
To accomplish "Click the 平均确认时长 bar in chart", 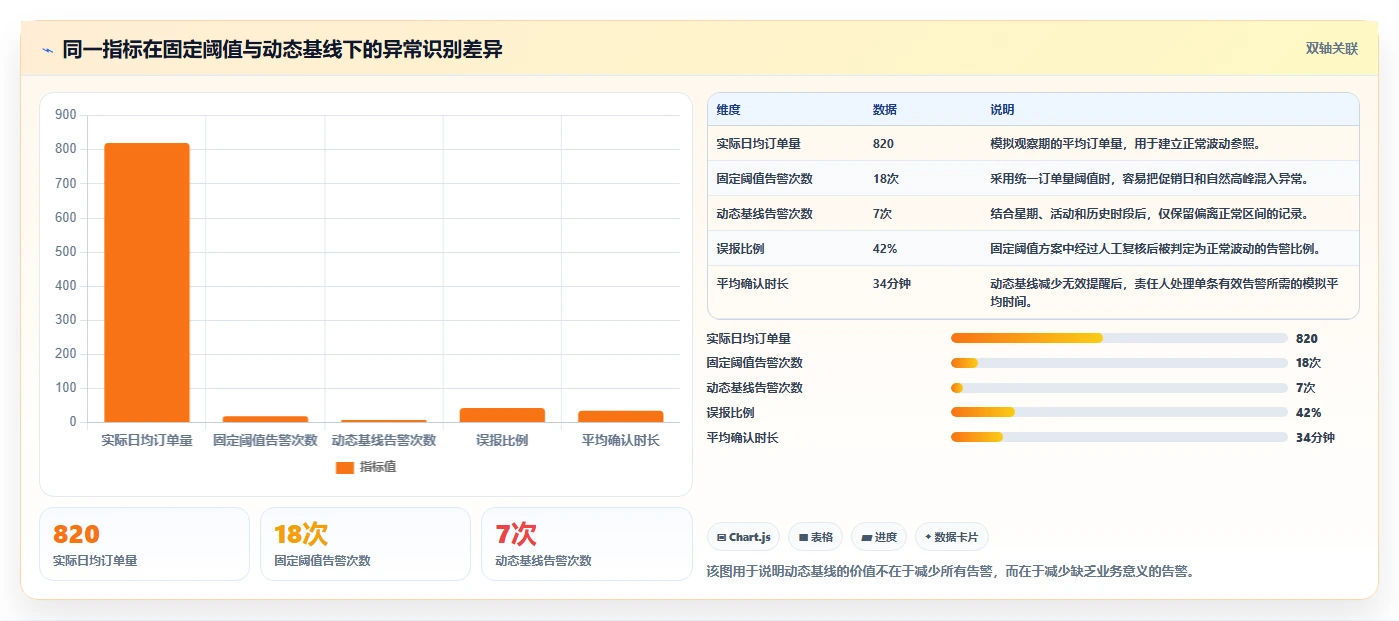I will [621, 416].
